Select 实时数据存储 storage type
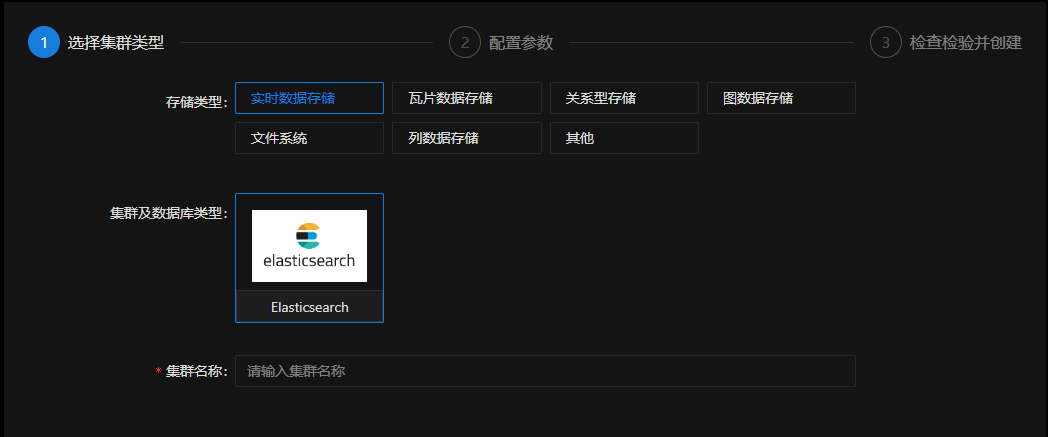 (x=309, y=98)
